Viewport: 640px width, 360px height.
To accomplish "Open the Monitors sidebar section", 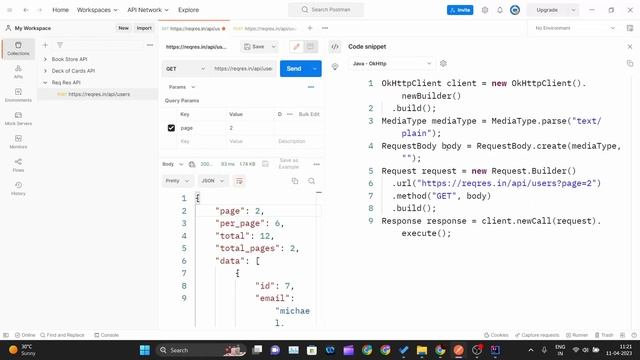I will [x=18, y=142].
